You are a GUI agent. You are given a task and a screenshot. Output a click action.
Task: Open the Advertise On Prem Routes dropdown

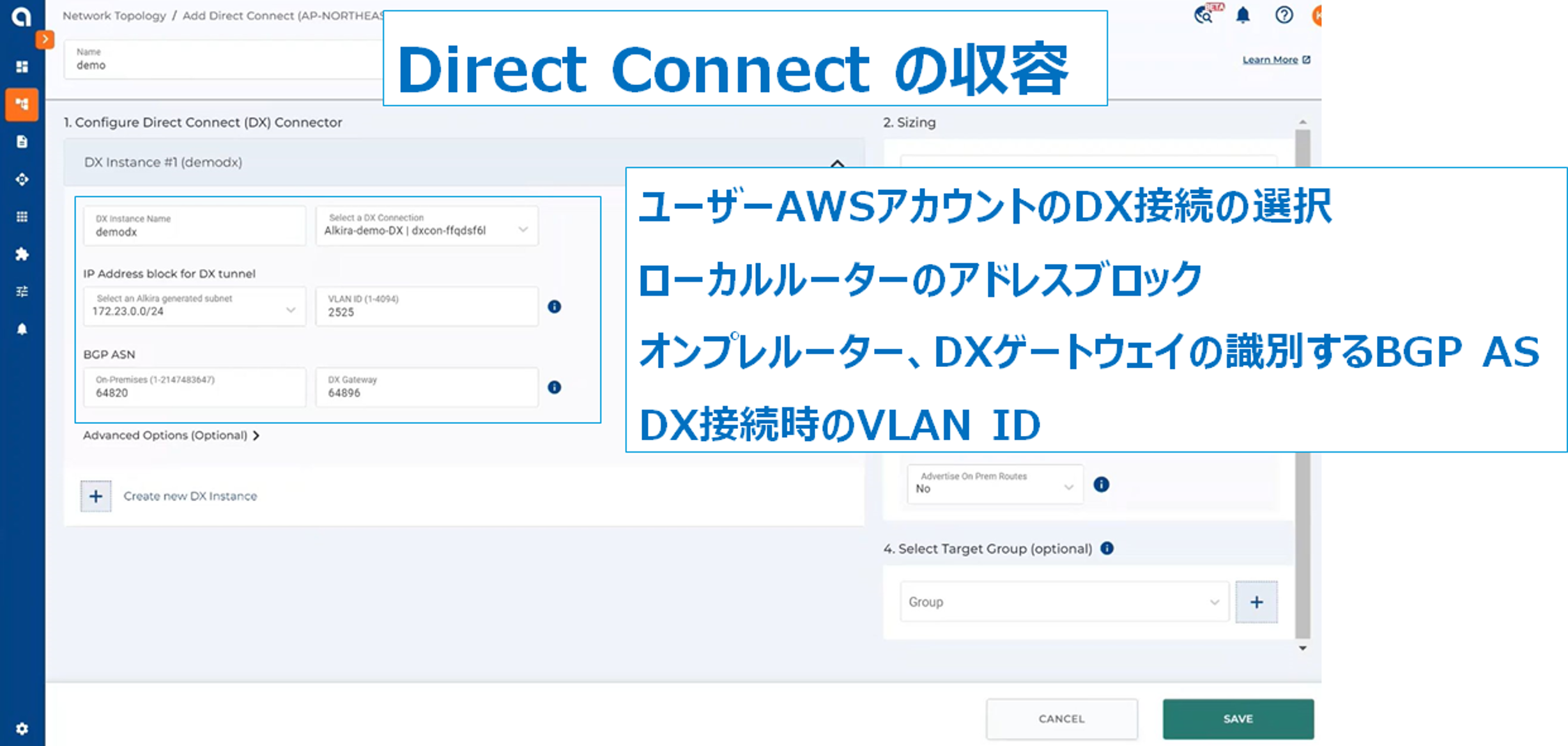pos(995,484)
